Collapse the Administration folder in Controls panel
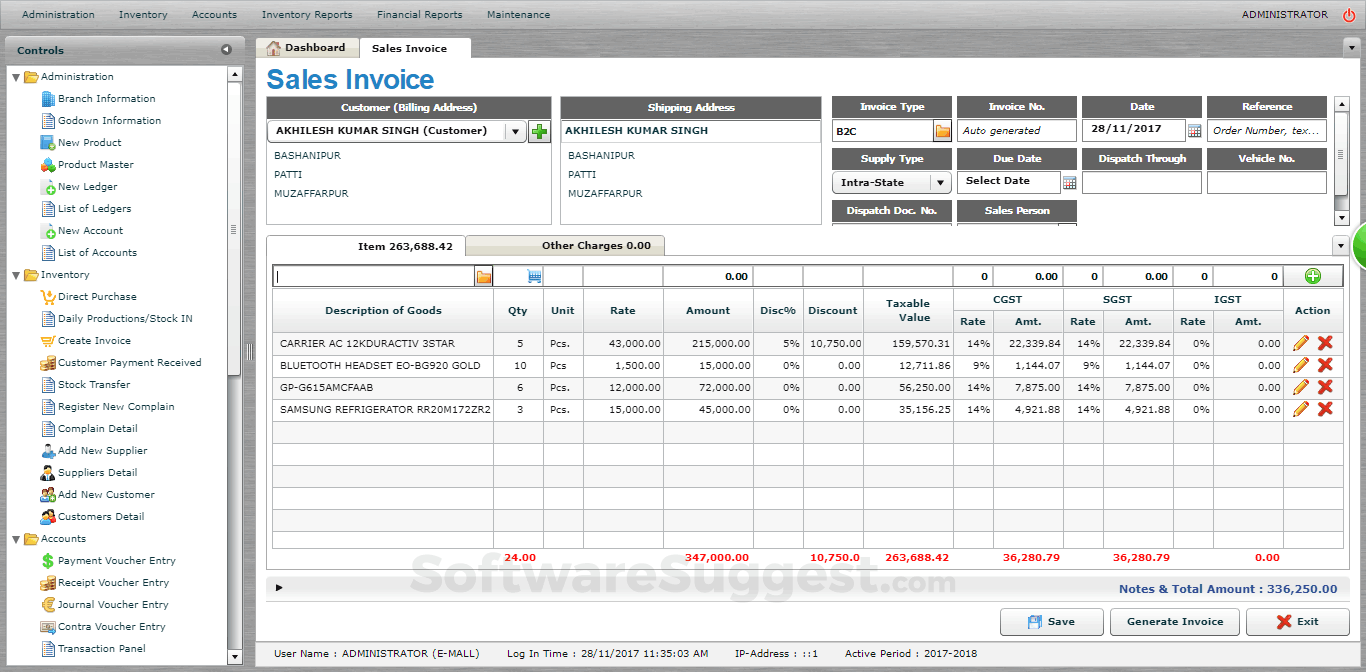This screenshot has width=1366, height=672. pyautogui.click(x=16, y=76)
